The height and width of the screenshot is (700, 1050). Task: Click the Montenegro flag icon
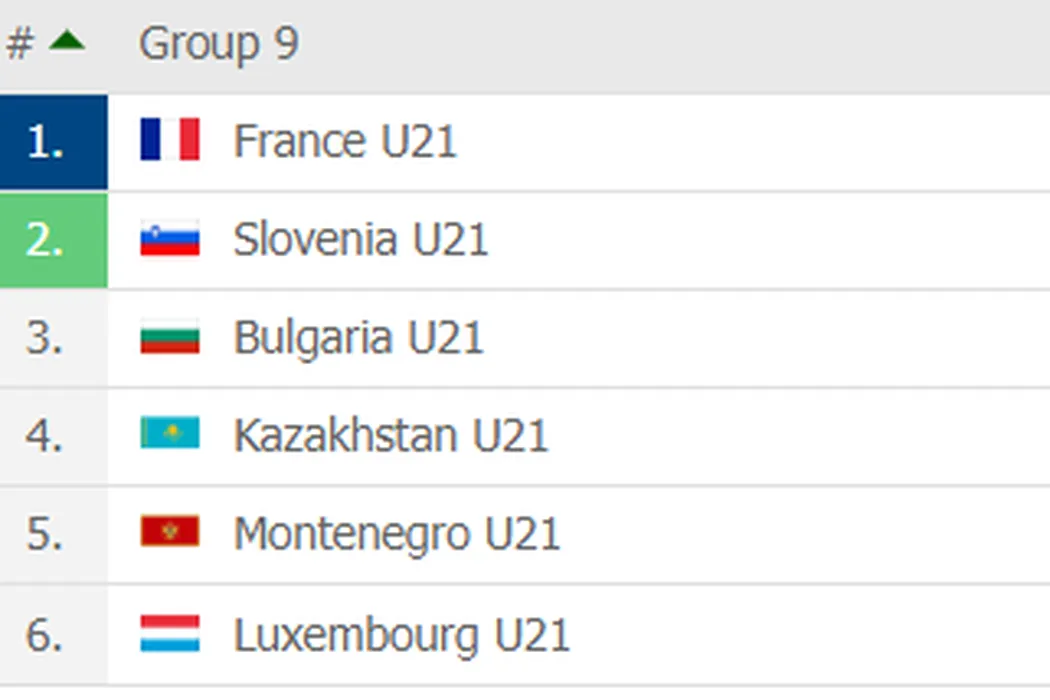[x=170, y=532]
